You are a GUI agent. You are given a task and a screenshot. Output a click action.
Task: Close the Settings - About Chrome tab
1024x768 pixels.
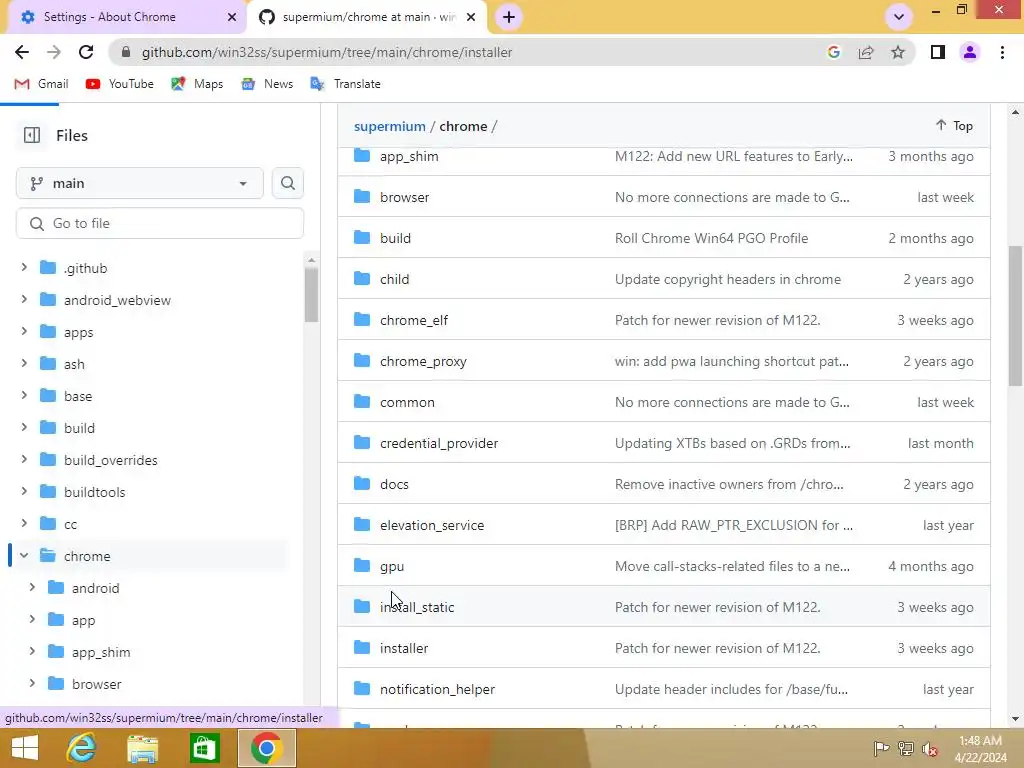[232, 17]
